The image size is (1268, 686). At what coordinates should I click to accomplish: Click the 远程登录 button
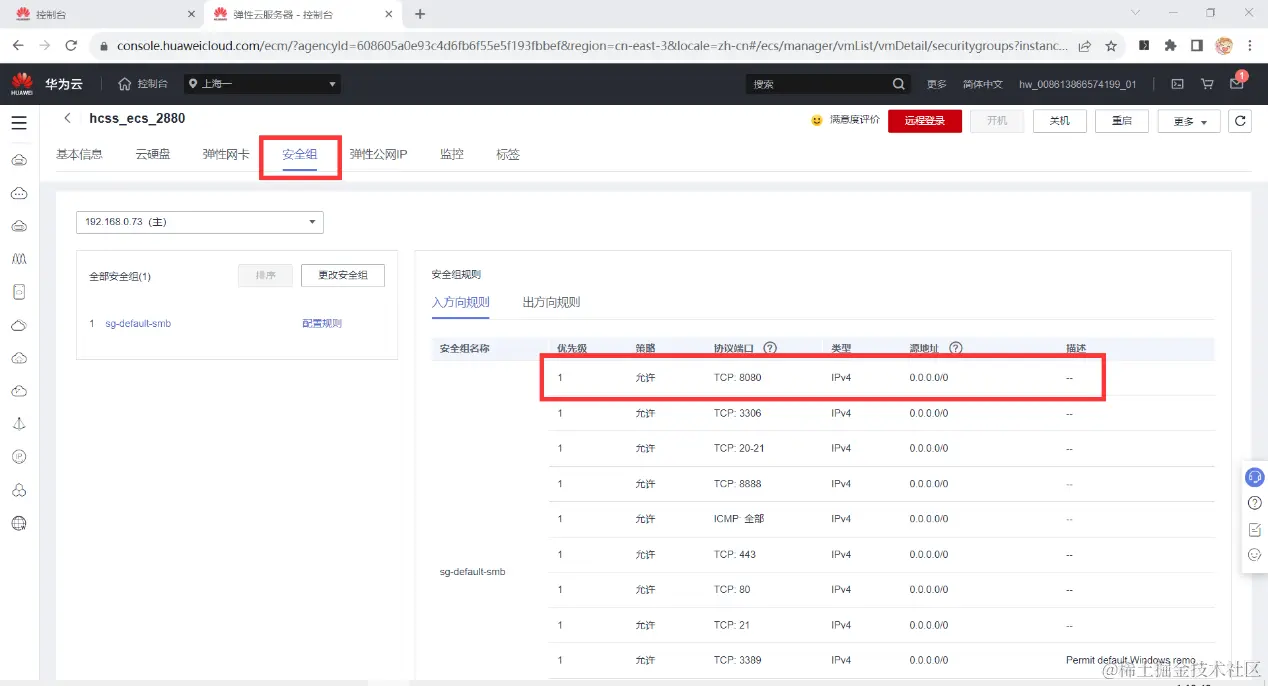(924, 121)
